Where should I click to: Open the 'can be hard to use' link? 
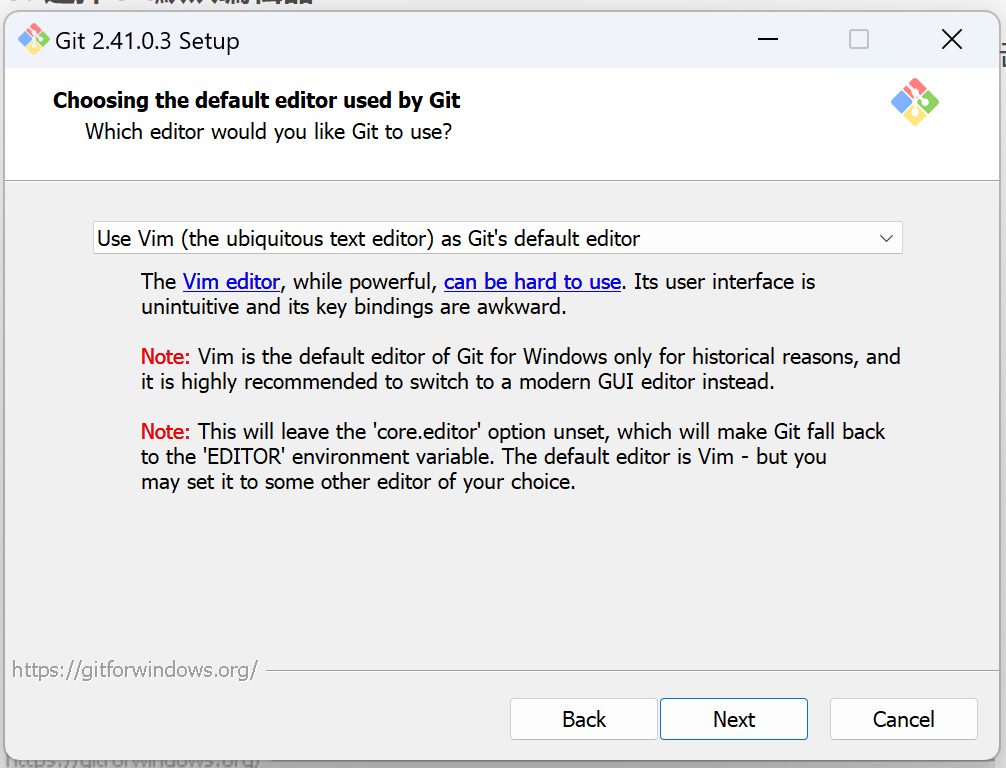(533, 282)
